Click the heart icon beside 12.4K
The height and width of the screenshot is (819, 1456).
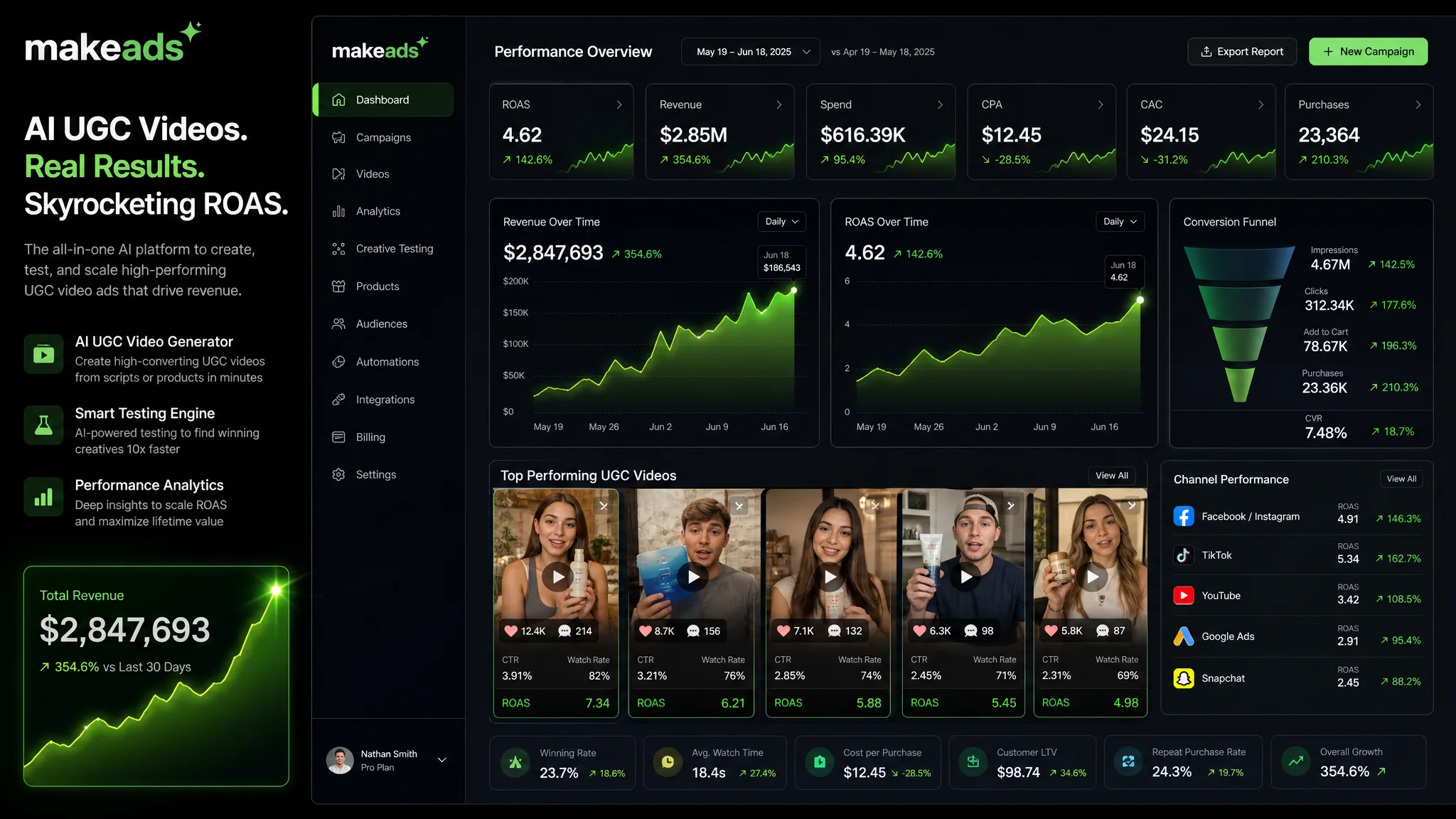[510, 631]
